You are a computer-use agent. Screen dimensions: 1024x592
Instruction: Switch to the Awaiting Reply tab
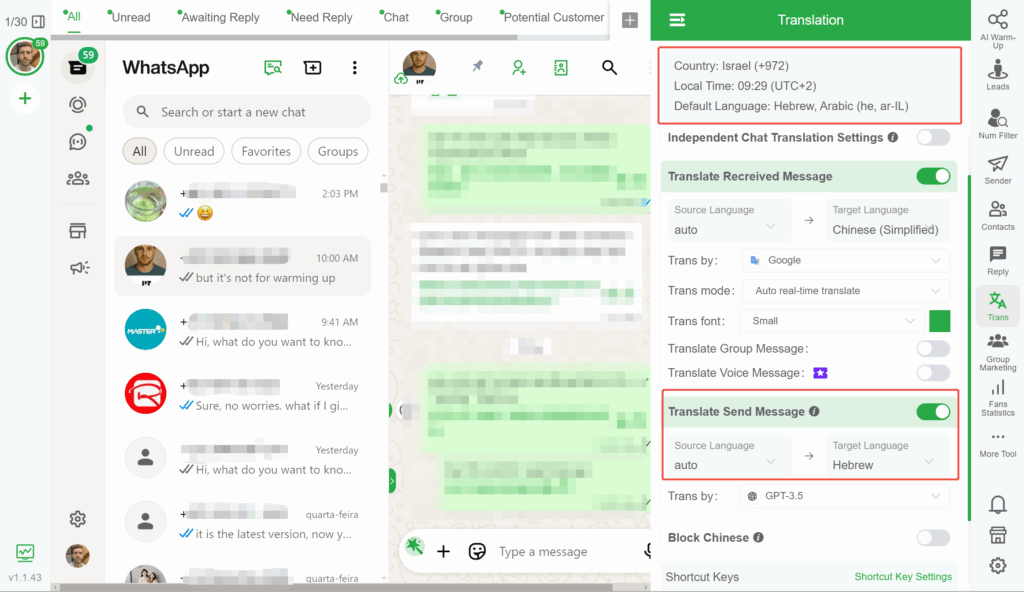219,17
